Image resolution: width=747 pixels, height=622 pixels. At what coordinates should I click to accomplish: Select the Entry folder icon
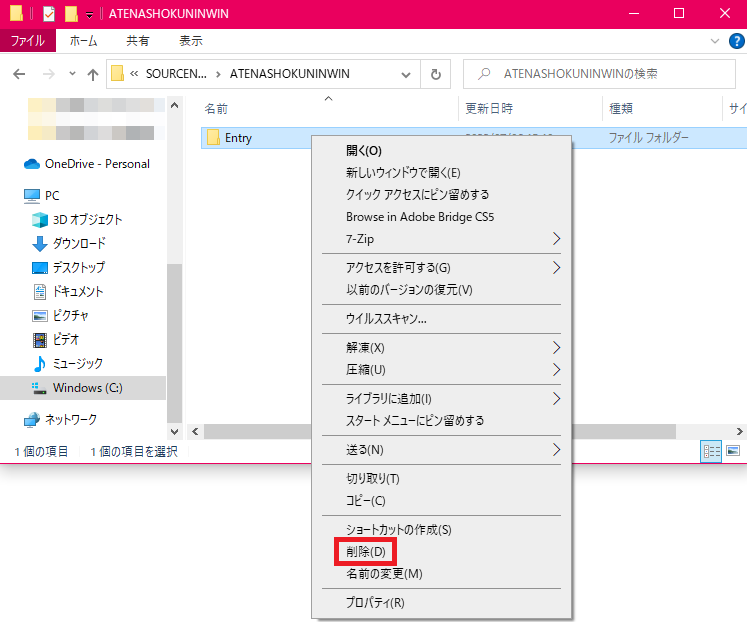[213, 138]
